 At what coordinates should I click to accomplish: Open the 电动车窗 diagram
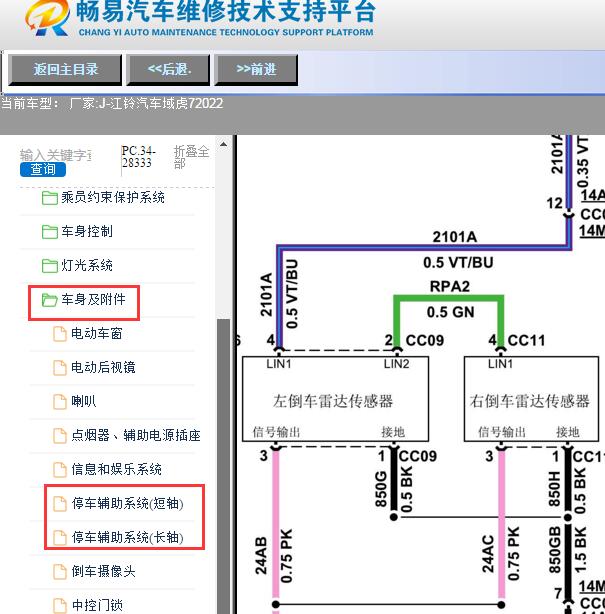(x=97, y=334)
